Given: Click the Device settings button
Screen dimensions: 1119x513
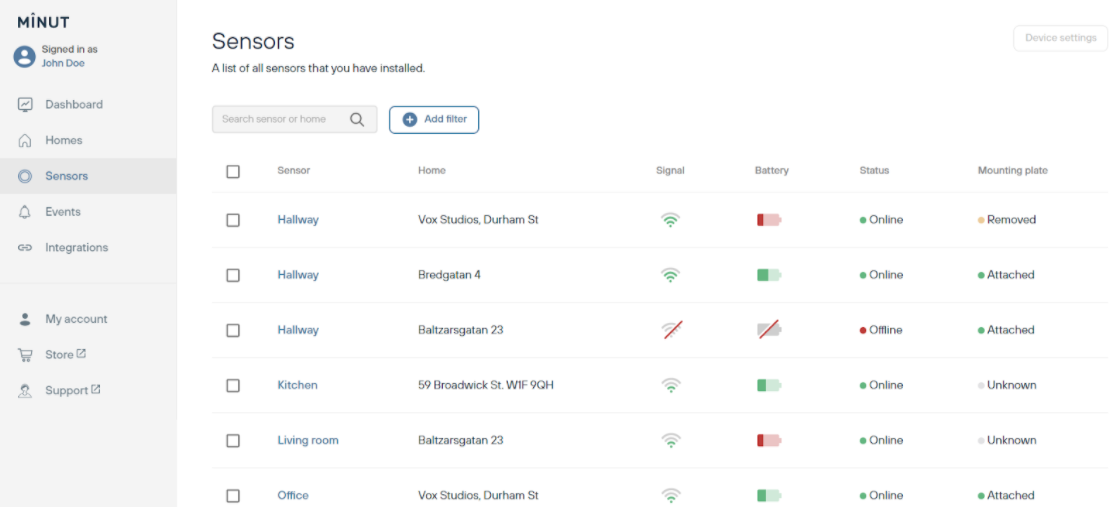Looking at the screenshot, I should 1060,38.
